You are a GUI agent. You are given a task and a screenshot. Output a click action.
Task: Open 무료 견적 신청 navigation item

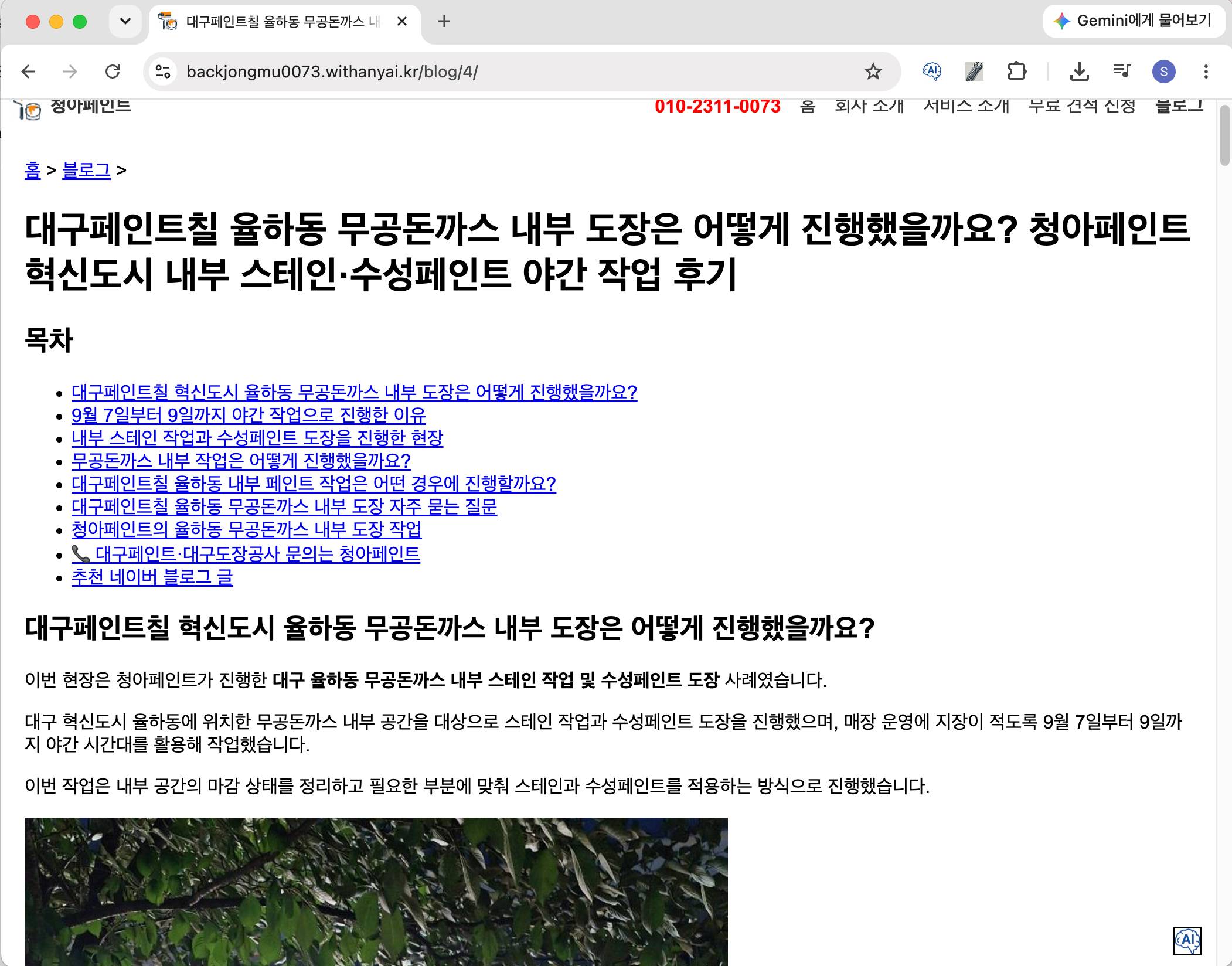1082,106
